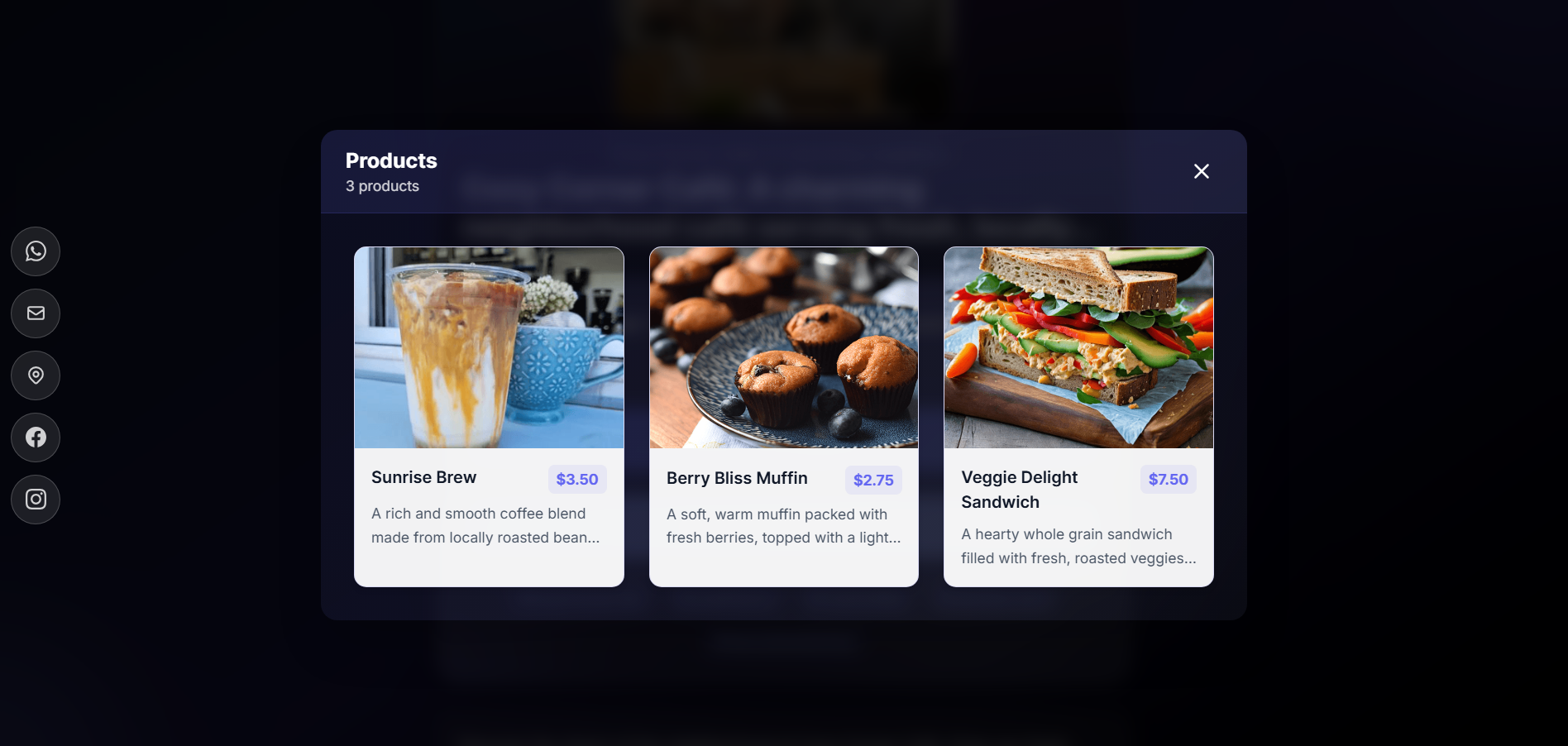
Task: Click the $2.75 price badge
Action: [873, 480]
